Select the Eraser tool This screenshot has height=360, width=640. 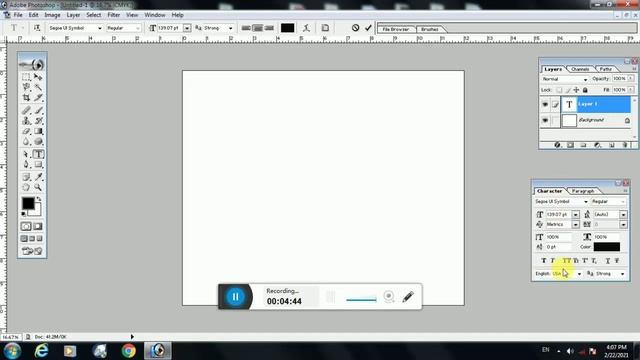point(26,131)
